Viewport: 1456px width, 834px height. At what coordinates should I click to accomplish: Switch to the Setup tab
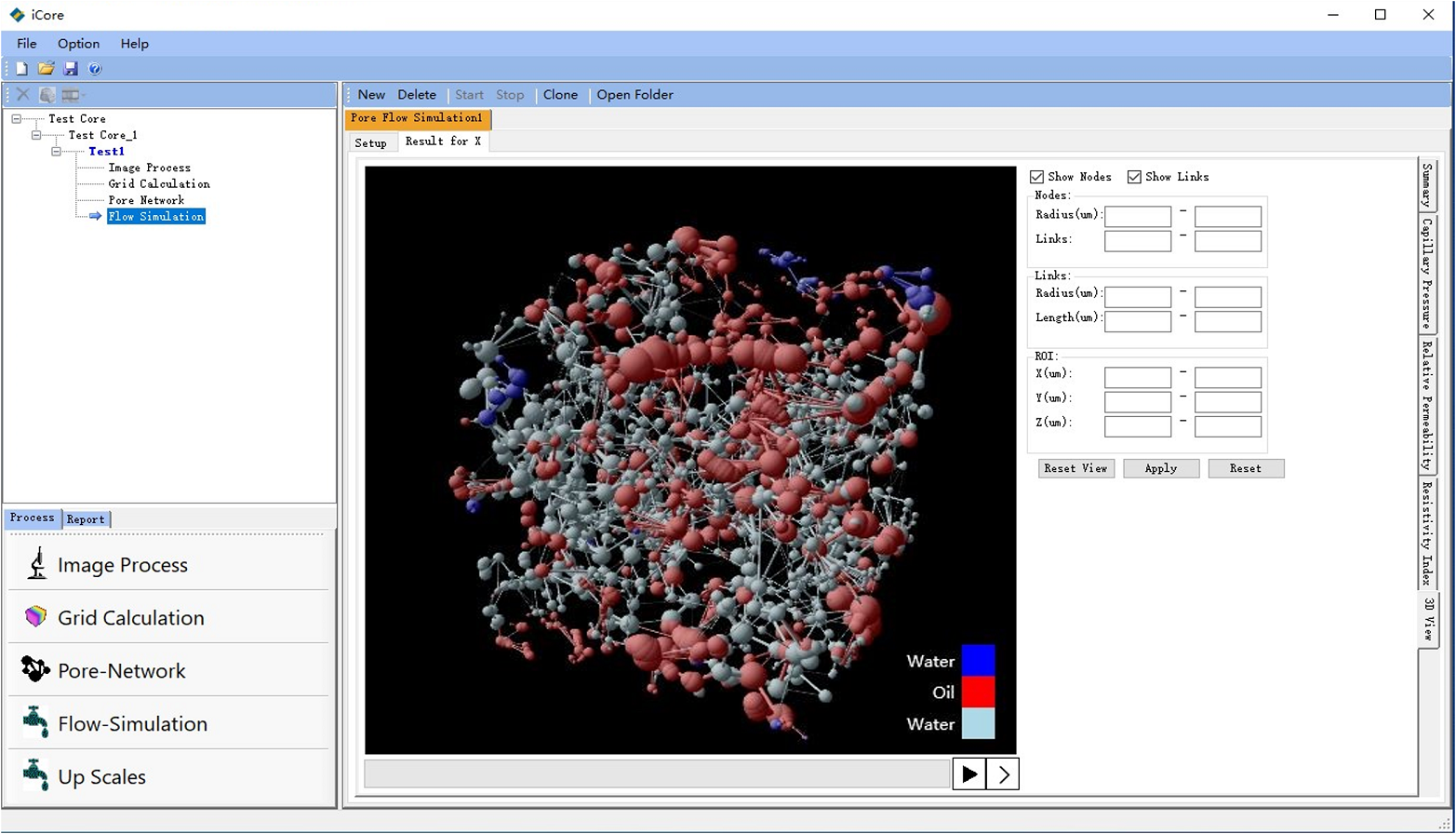[x=370, y=142]
